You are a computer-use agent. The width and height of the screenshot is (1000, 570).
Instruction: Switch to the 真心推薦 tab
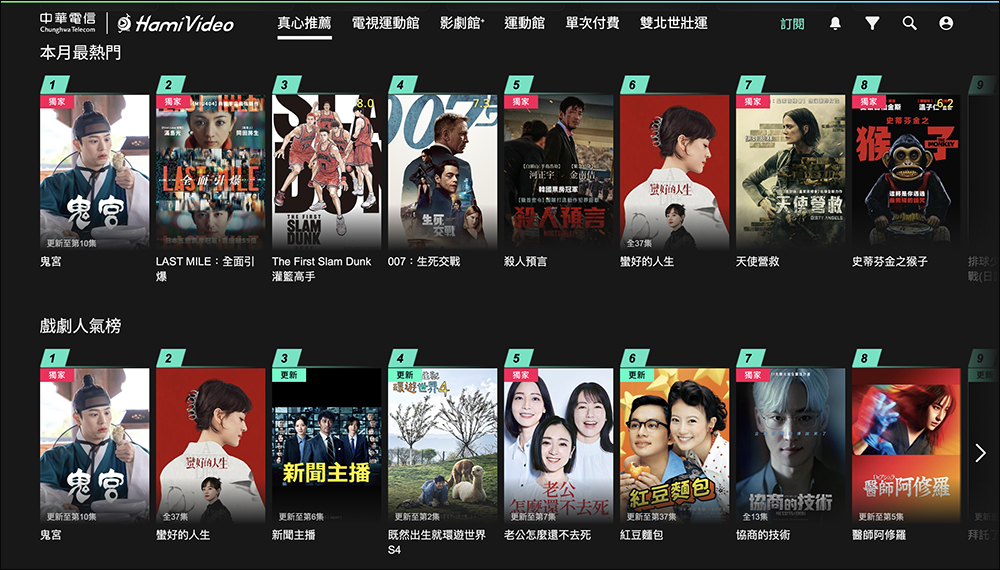304,24
